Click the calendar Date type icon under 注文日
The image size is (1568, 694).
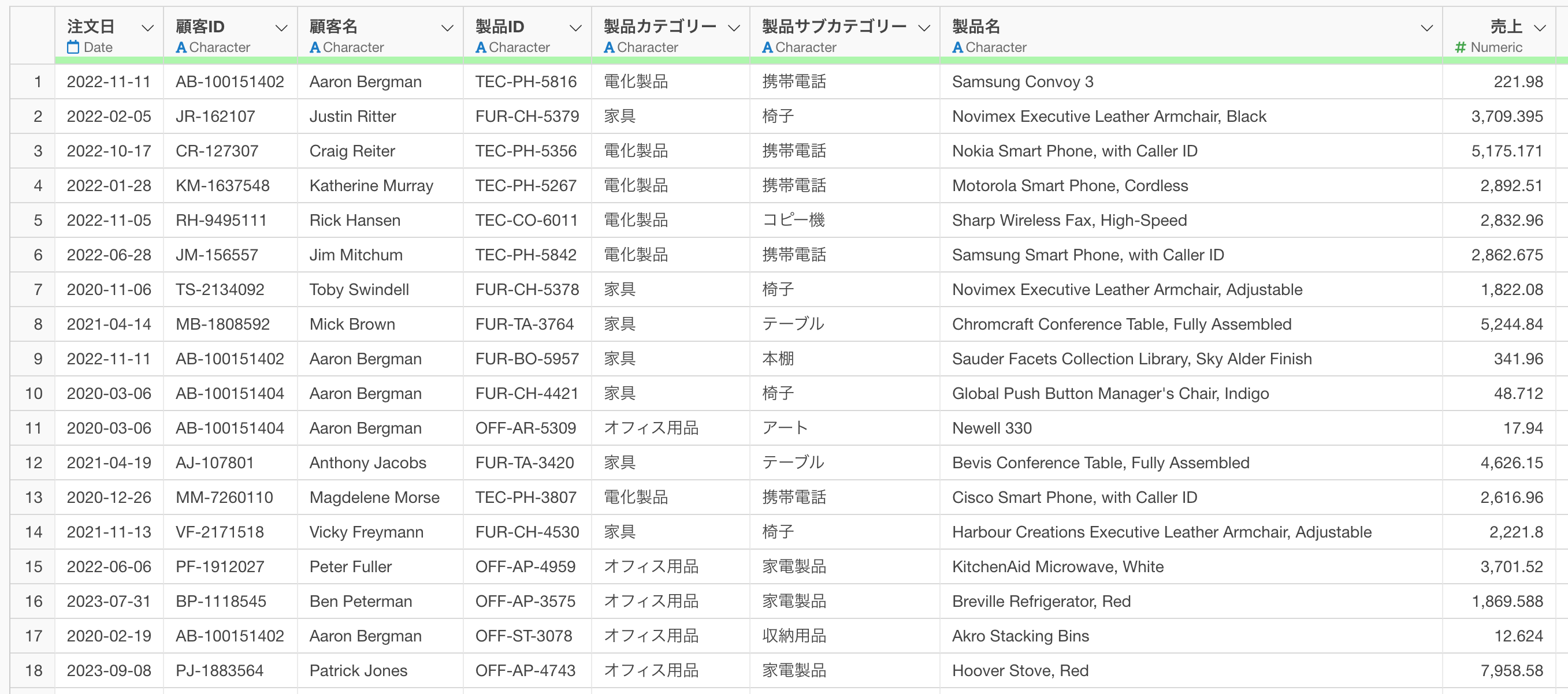tap(73, 47)
